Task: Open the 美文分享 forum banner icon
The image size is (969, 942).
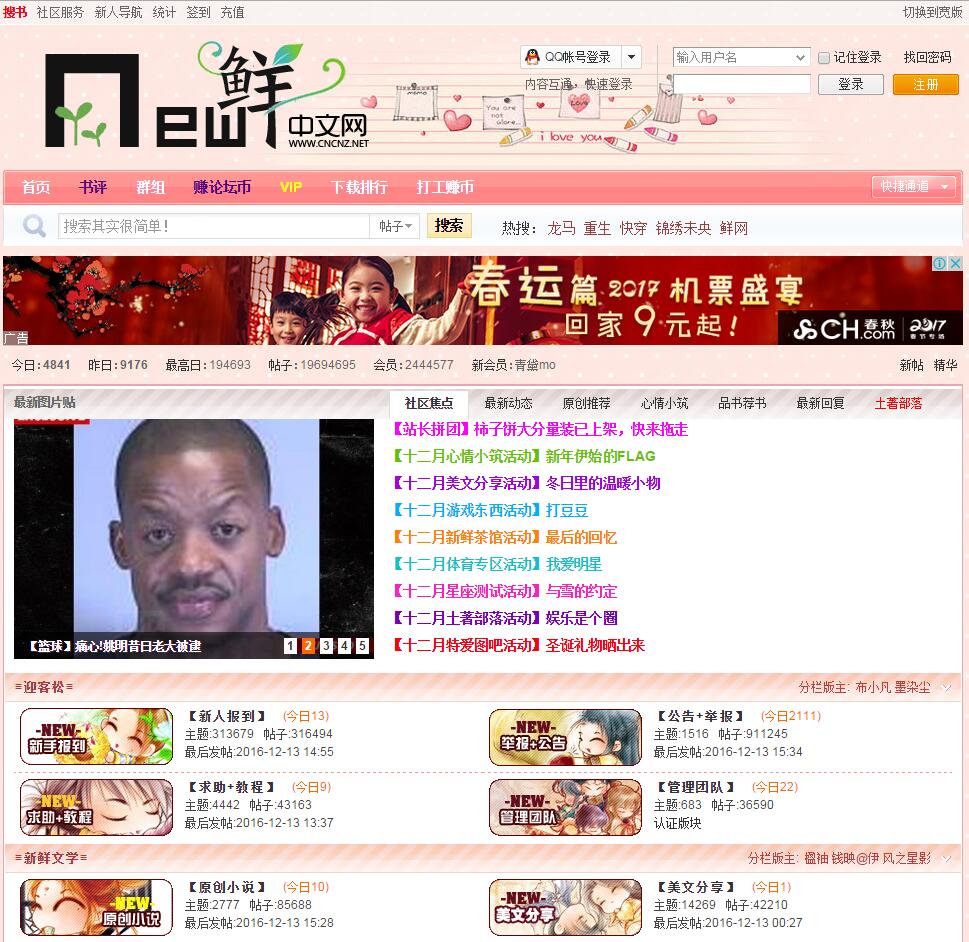Action: [x=565, y=907]
